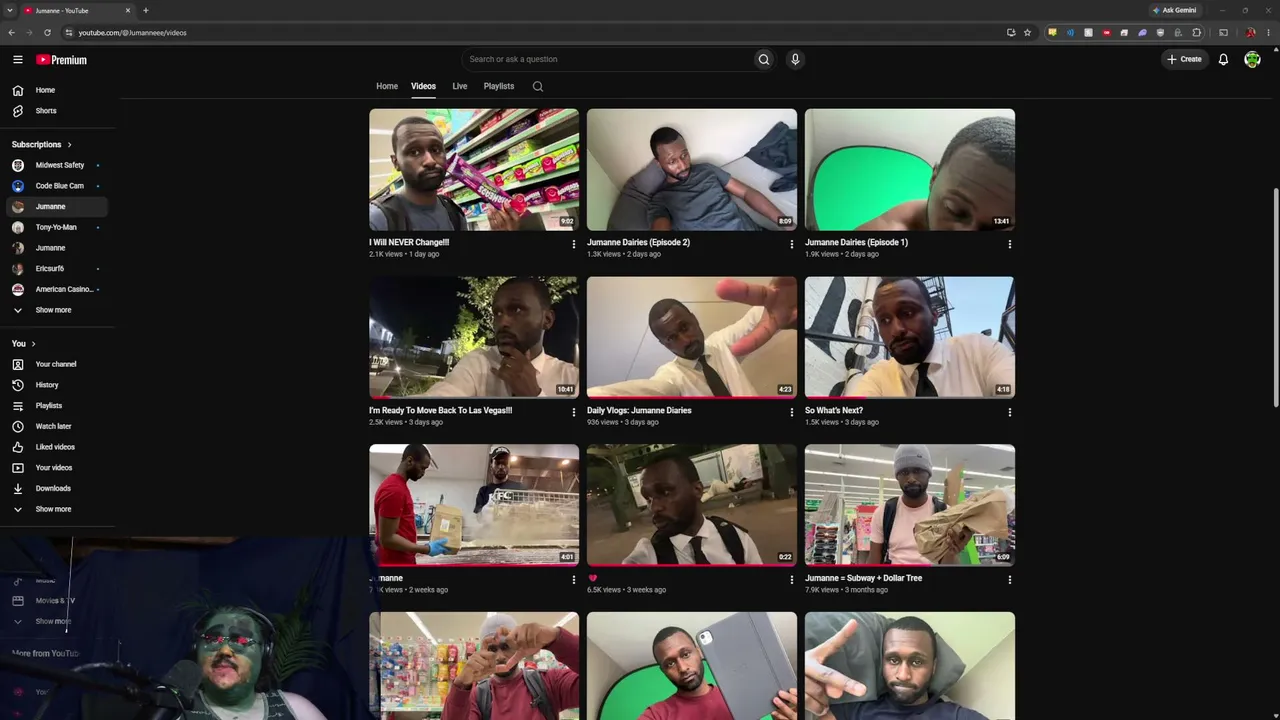The image size is (1280, 720).
Task: Open "Daily Vlogs: Jumanne Diaries" video title
Action: (x=639, y=410)
